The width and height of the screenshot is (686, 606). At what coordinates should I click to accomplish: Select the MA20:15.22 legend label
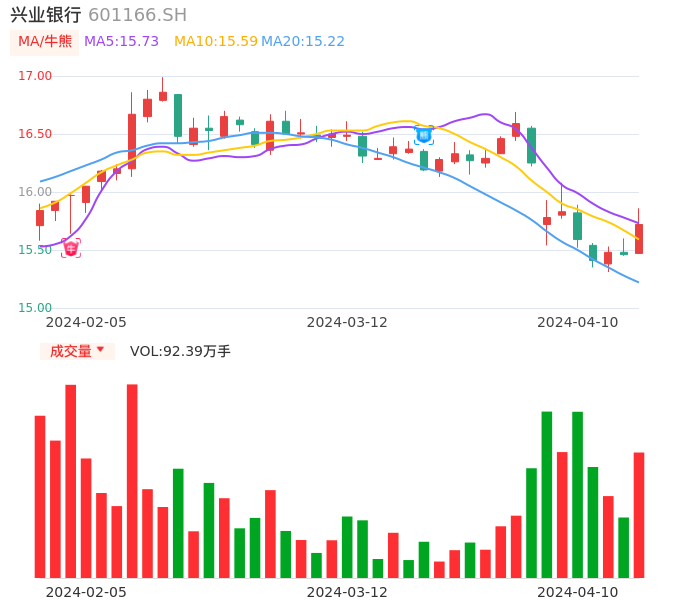pyautogui.click(x=303, y=42)
